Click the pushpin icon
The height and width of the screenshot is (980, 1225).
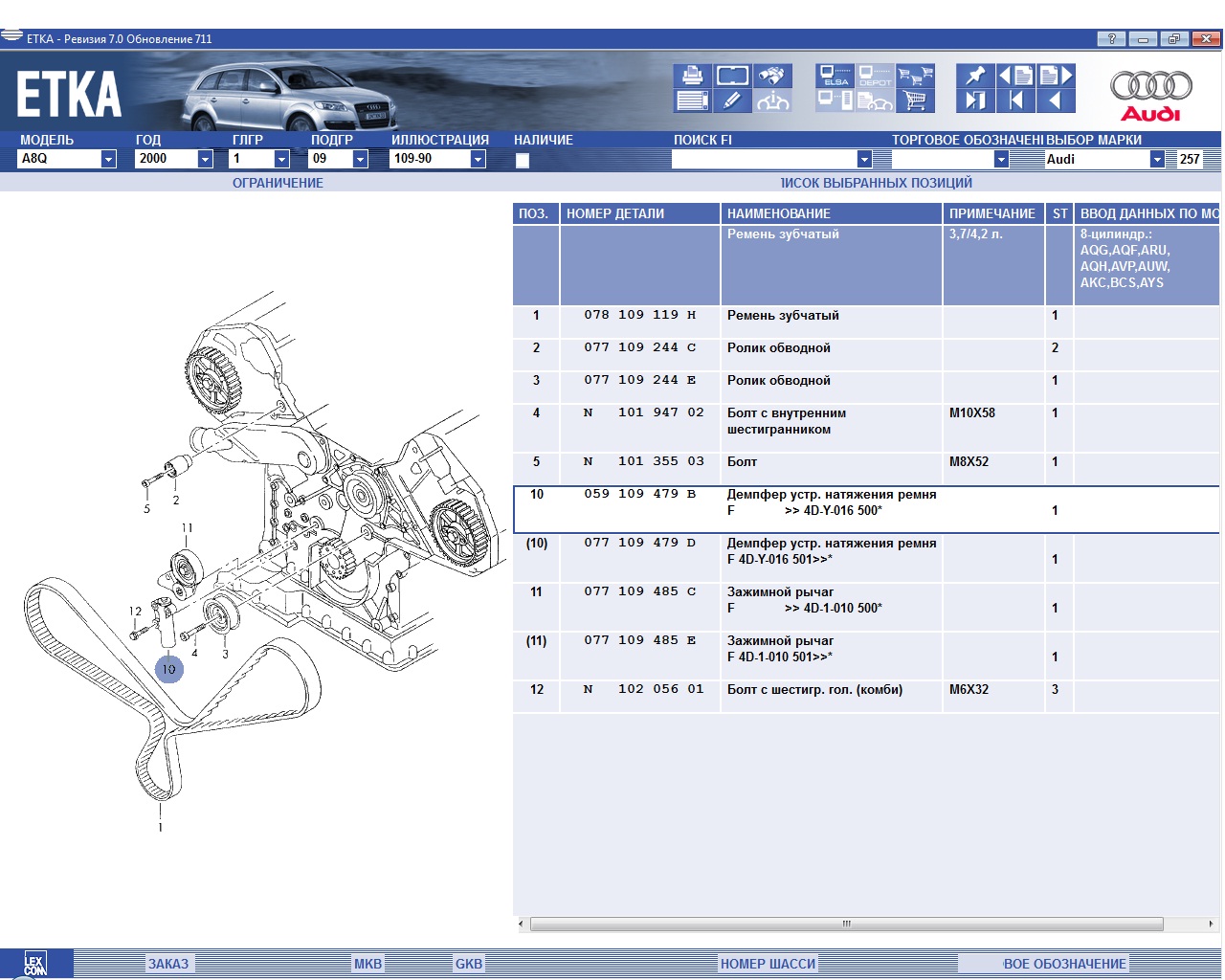coord(974,76)
